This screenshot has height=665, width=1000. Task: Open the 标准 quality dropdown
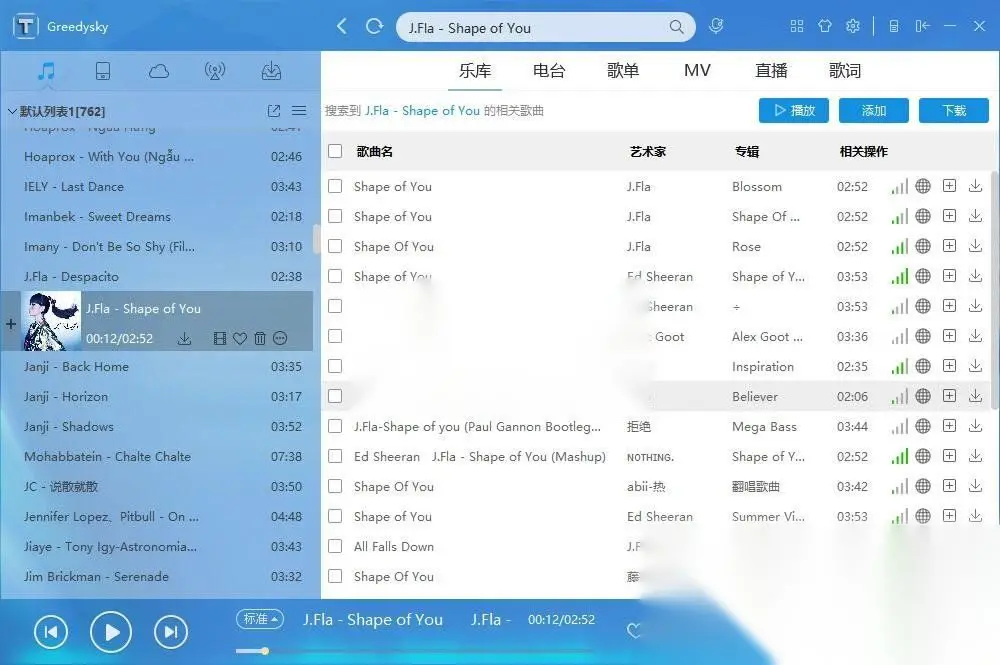click(260, 618)
